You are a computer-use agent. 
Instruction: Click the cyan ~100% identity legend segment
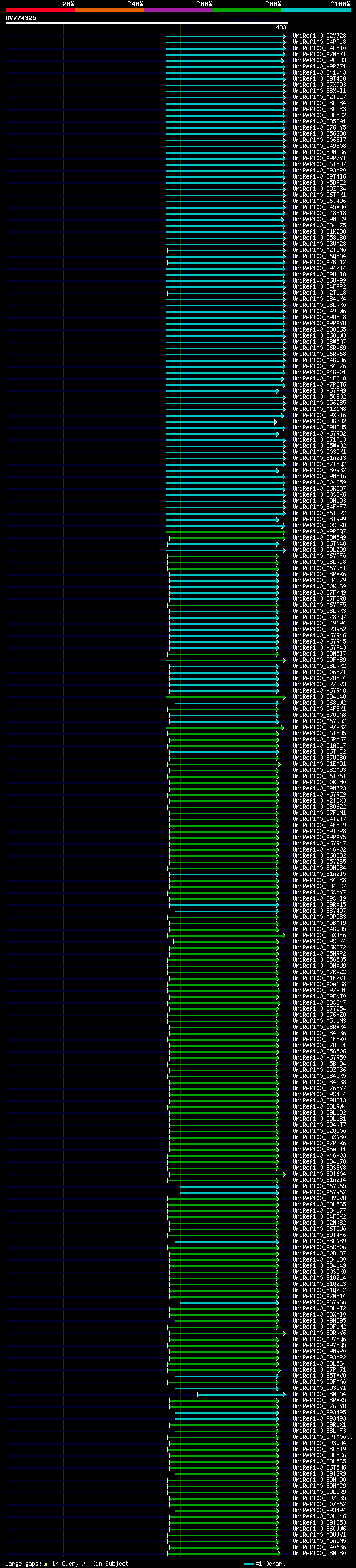coord(317,10)
